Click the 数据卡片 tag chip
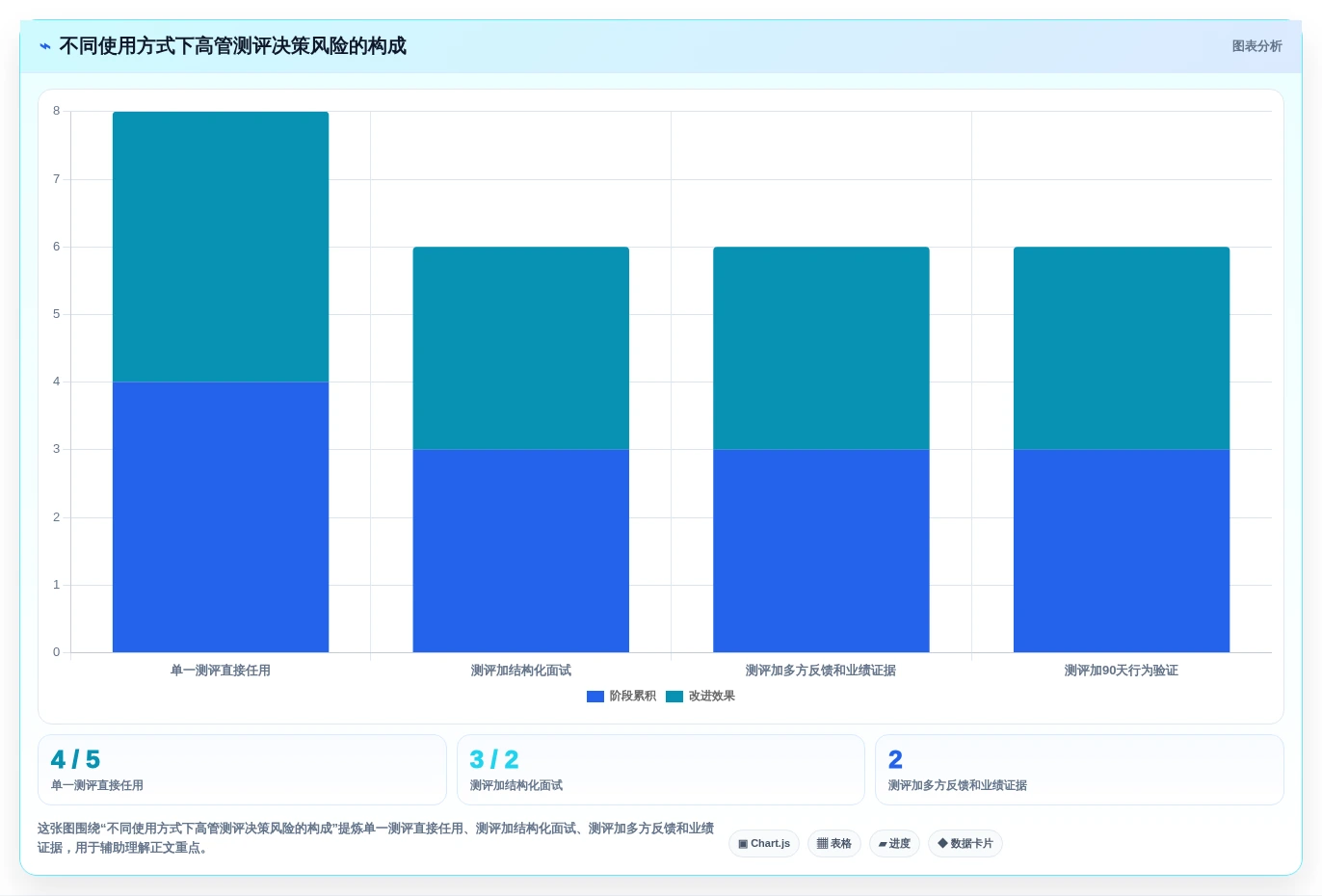This screenshot has width=1322, height=896. [965, 844]
